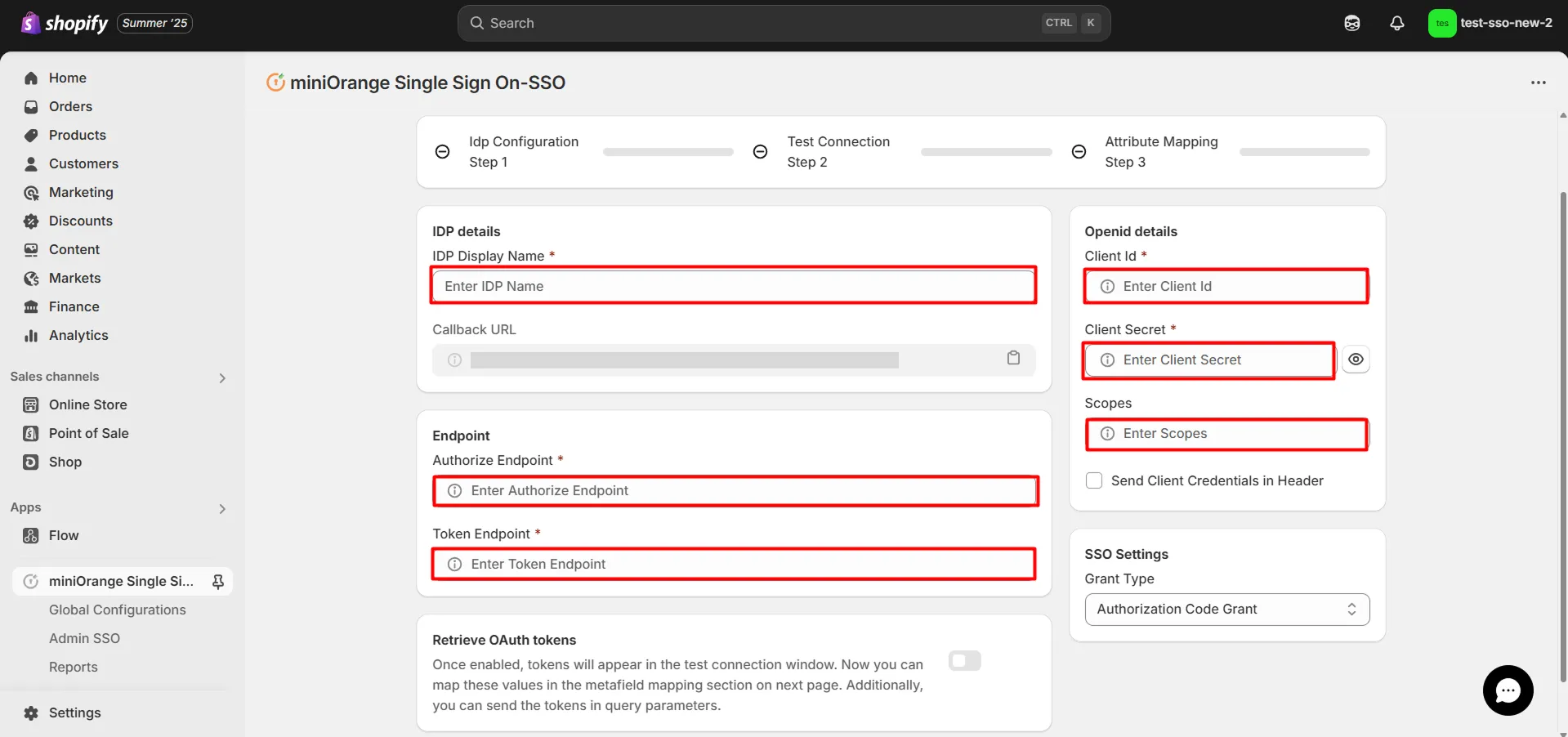Click the info icon in Scopes field
Viewport: 1568px width, 737px height.
[1107, 434]
